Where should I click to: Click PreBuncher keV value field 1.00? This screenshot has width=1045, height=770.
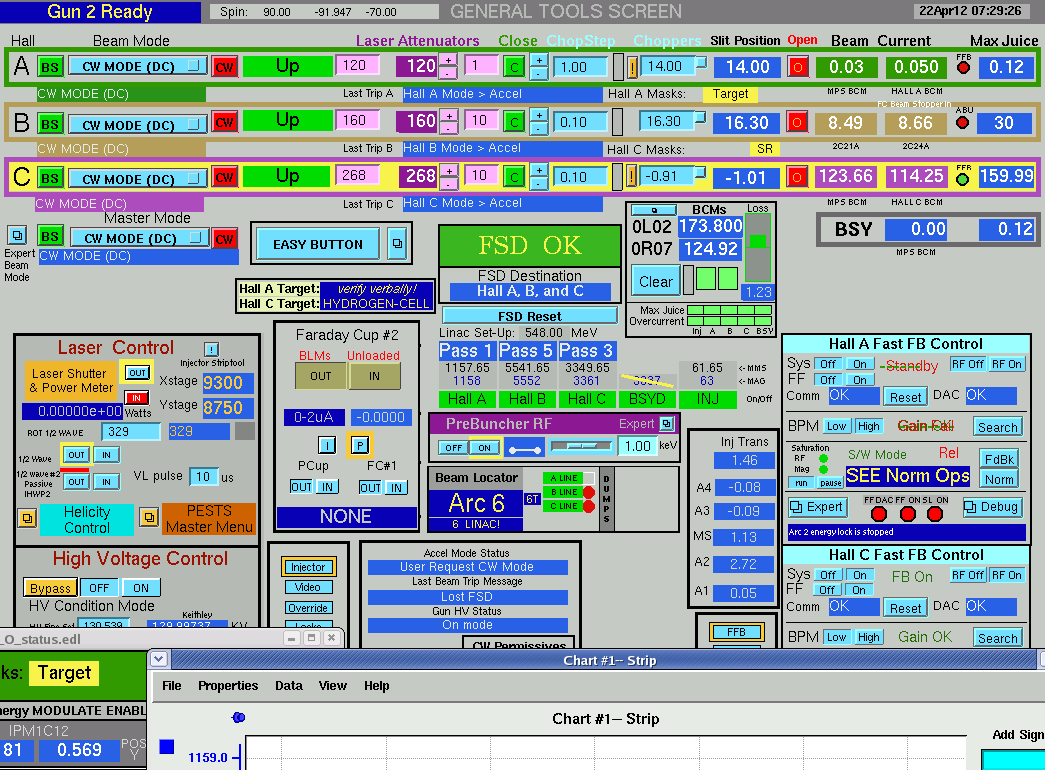pyautogui.click(x=636, y=446)
